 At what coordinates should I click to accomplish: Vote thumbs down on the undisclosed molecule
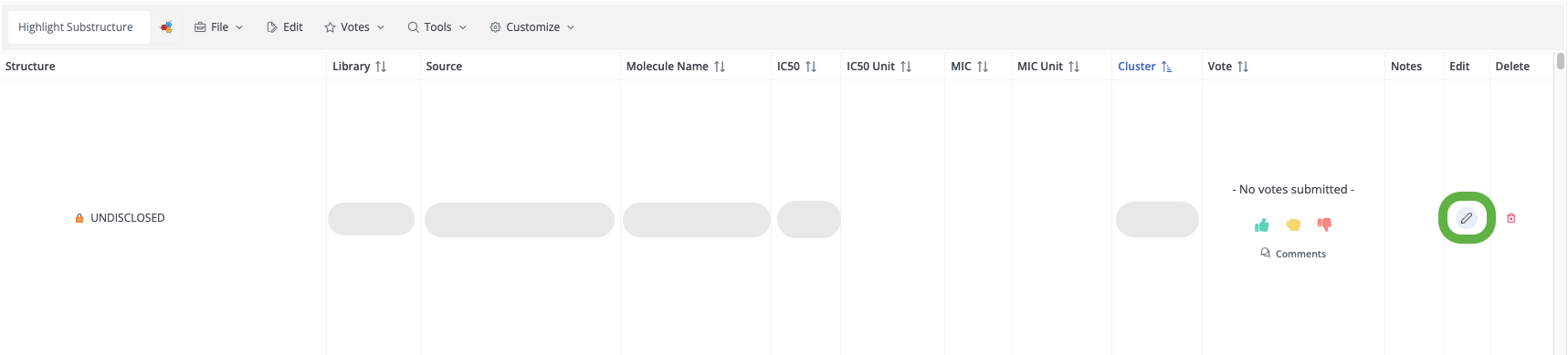pyautogui.click(x=1324, y=224)
